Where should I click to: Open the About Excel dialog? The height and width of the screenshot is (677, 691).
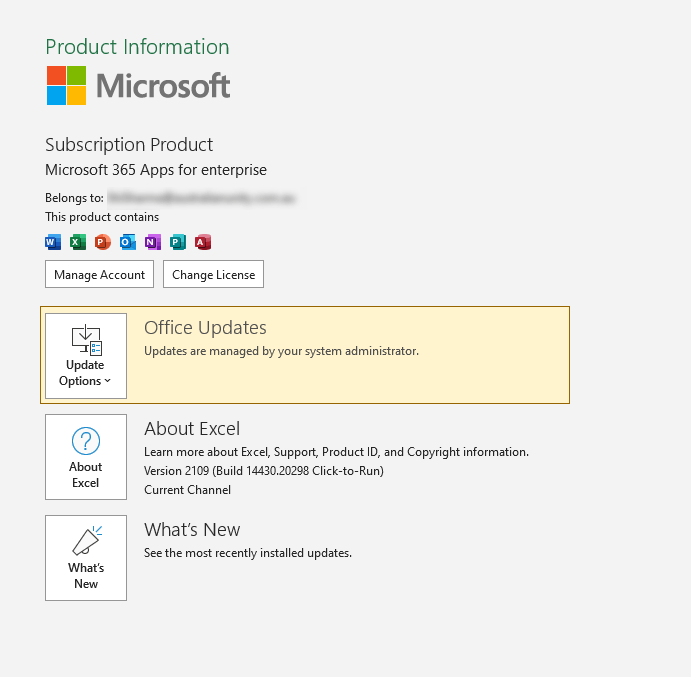86,457
